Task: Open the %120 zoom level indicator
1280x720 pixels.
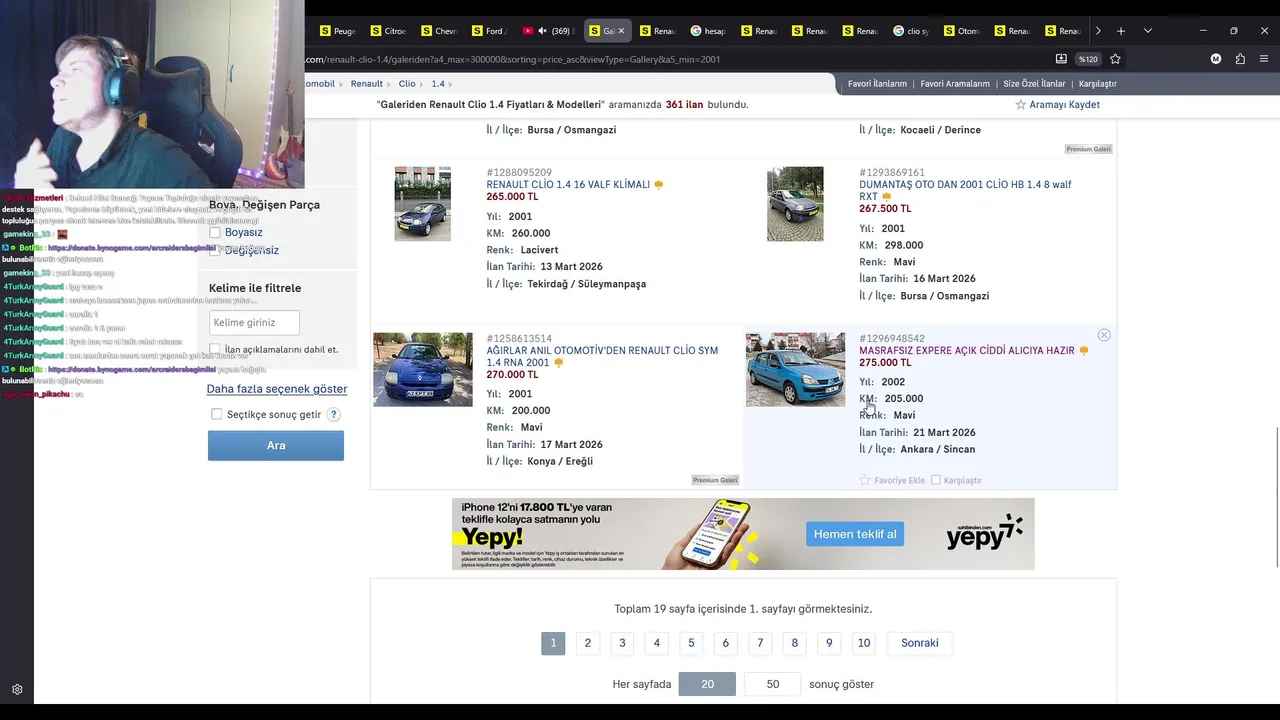Action: click(1088, 59)
